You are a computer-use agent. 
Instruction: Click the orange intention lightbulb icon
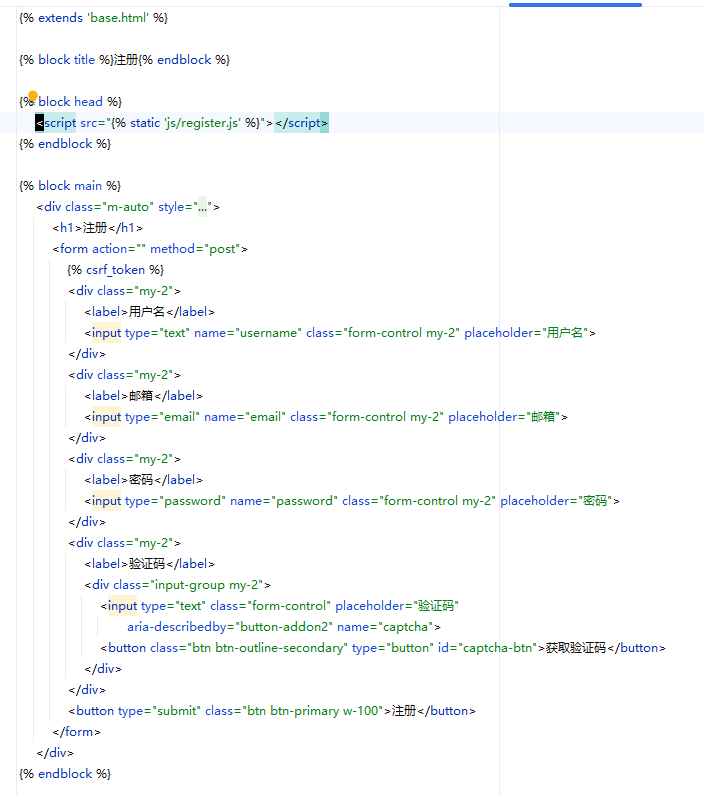click(x=33, y=95)
